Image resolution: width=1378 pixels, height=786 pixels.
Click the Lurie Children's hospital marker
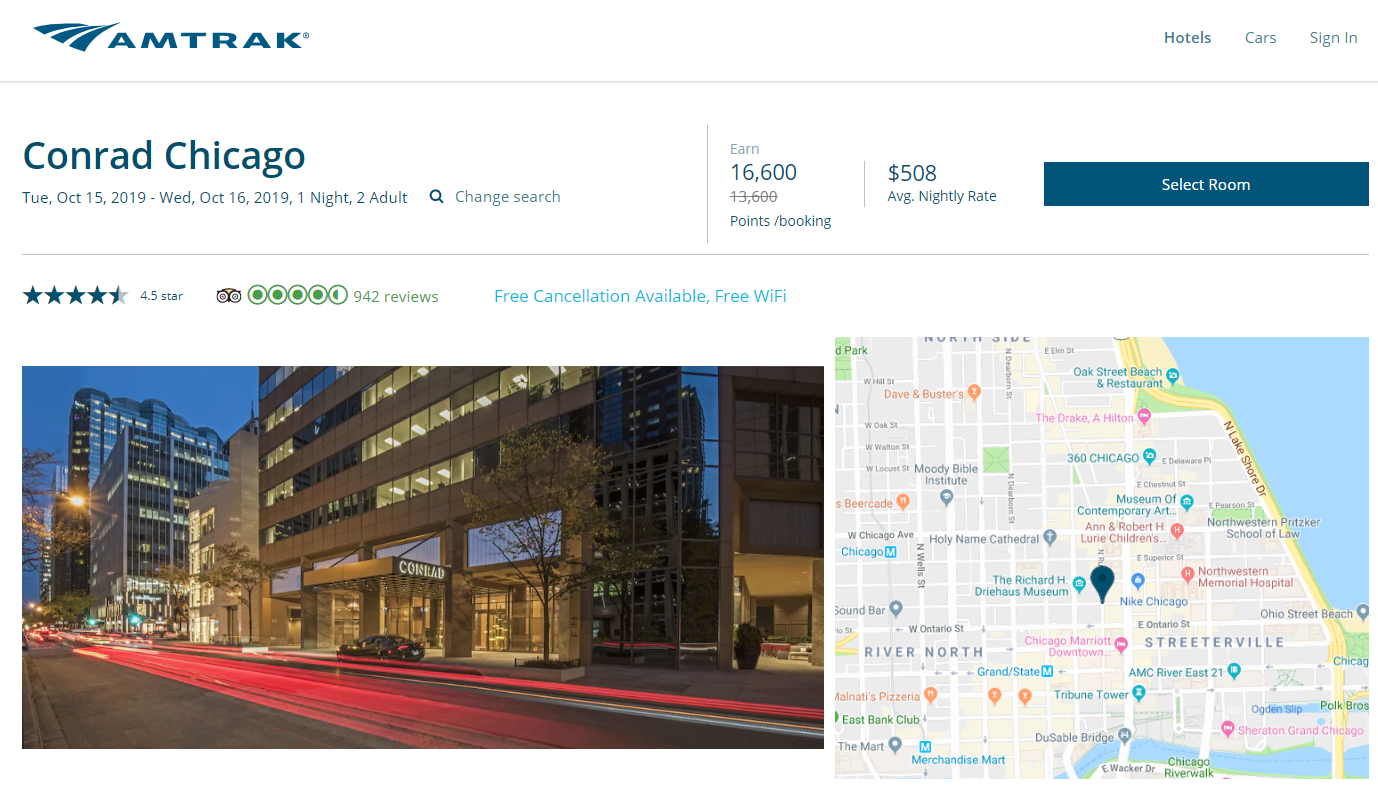[x=1177, y=530]
